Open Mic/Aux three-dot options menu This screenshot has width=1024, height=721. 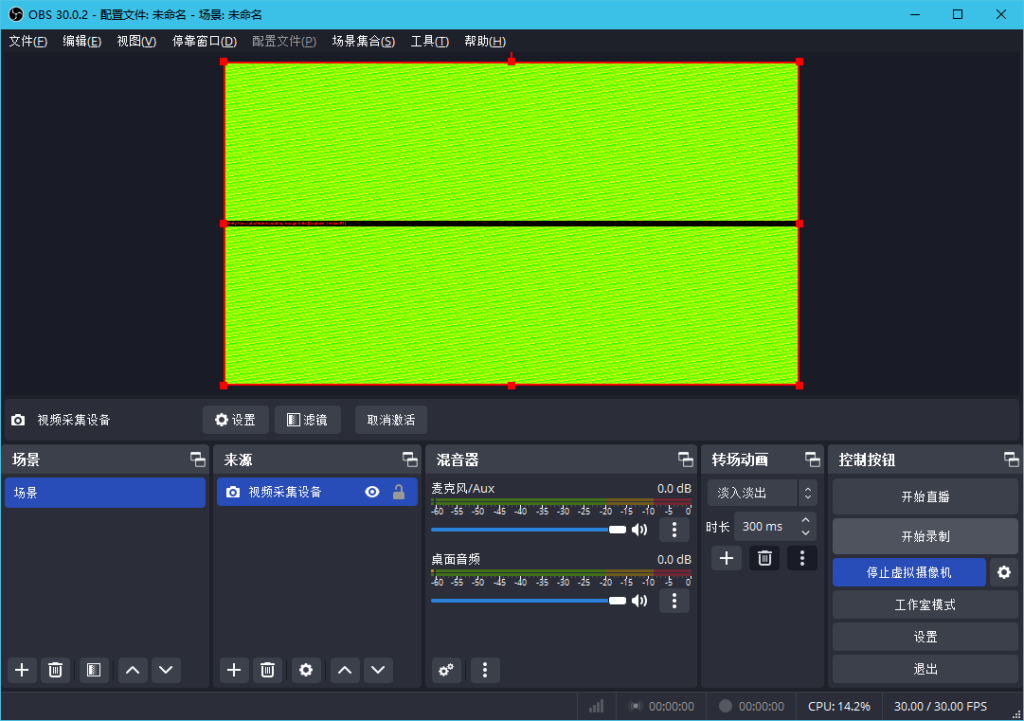(x=674, y=530)
